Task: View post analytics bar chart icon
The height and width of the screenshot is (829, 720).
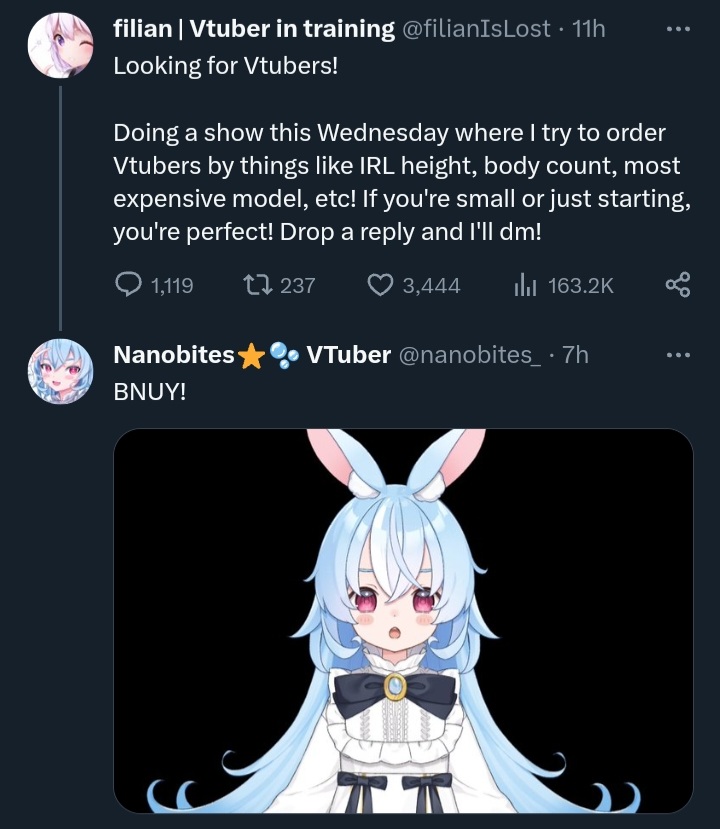Action: (525, 285)
